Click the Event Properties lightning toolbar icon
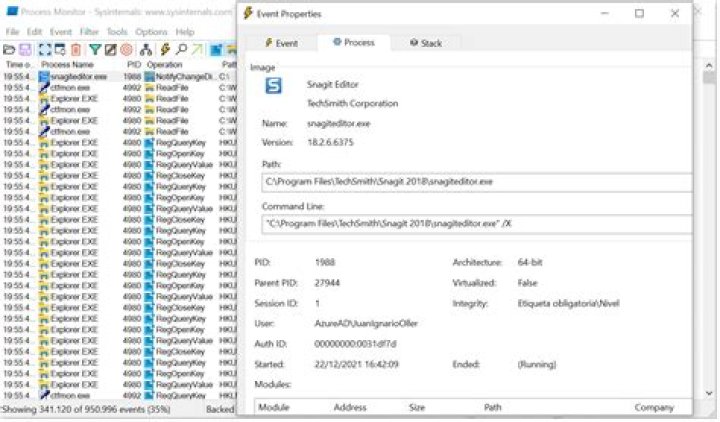The width and height of the screenshot is (720, 422). [x=165, y=49]
